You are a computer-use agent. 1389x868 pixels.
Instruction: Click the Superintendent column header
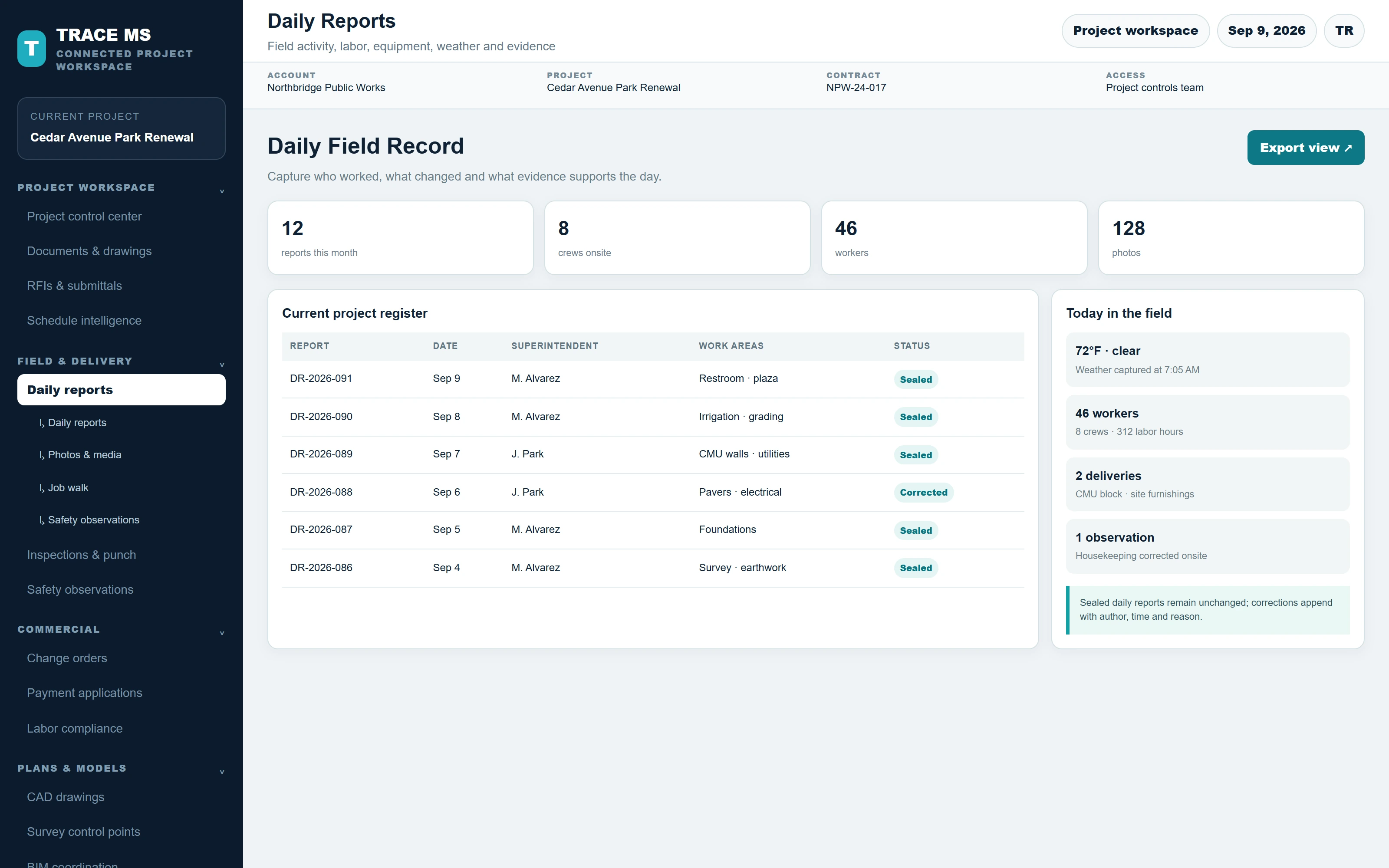pos(554,345)
